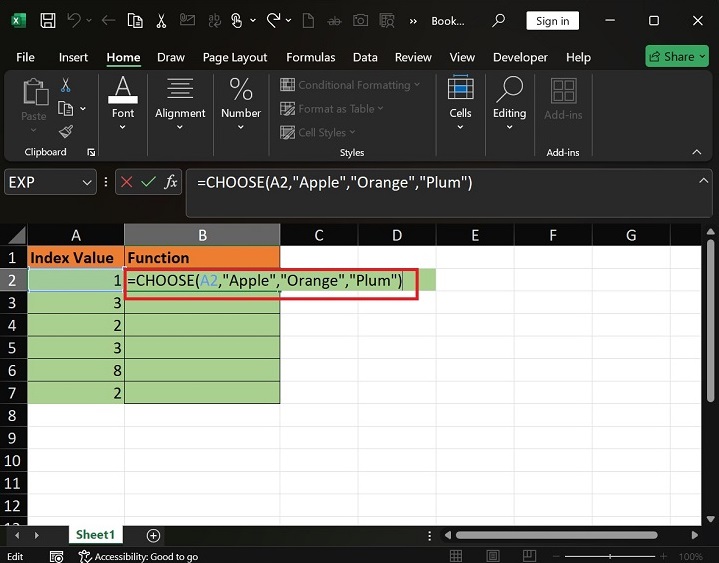719x563 pixels.
Task: Open the Formulas ribbon tab
Action: pyautogui.click(x=309, y=57)
